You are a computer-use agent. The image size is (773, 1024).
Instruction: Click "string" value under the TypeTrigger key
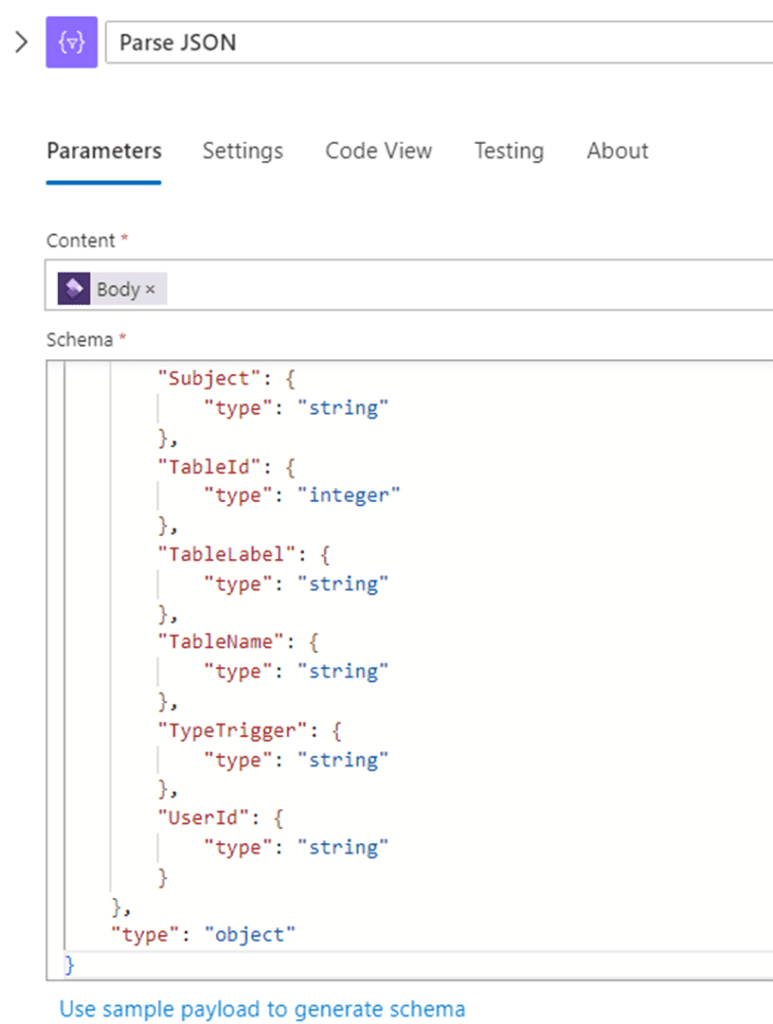[x=343, y=760]
